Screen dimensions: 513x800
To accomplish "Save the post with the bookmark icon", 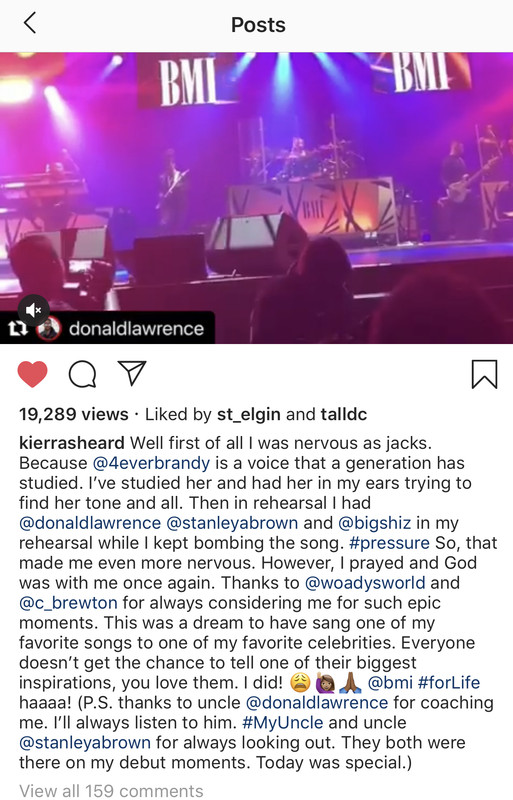I will (484, 374).
